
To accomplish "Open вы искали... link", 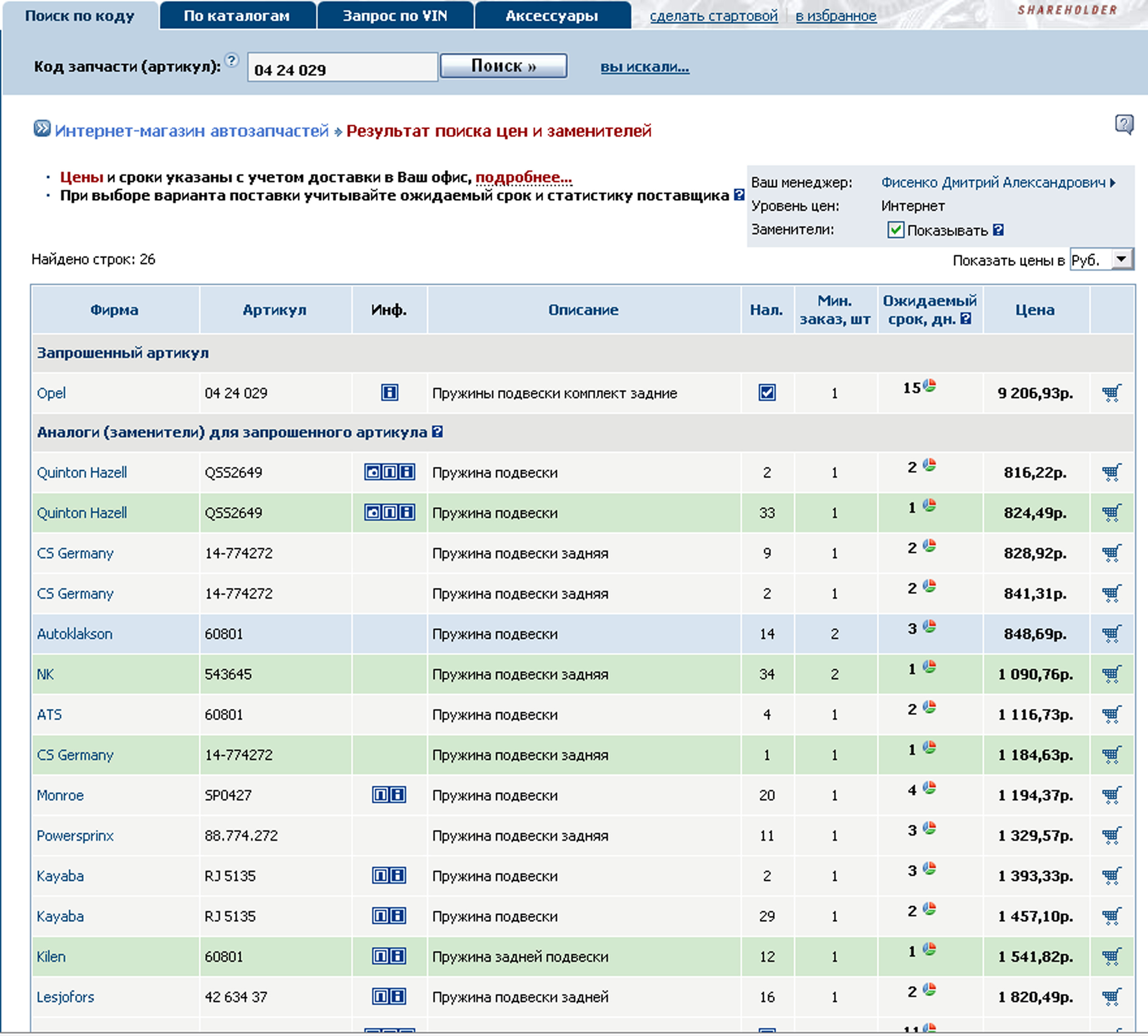I will point(645,67).
